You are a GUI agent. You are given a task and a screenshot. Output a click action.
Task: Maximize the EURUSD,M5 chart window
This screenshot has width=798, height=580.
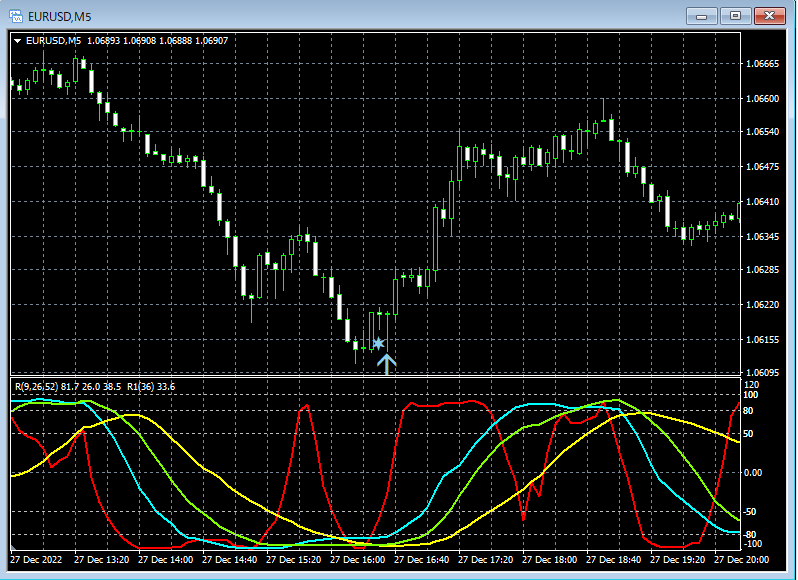pyautogui.click(x=735, y=16)
